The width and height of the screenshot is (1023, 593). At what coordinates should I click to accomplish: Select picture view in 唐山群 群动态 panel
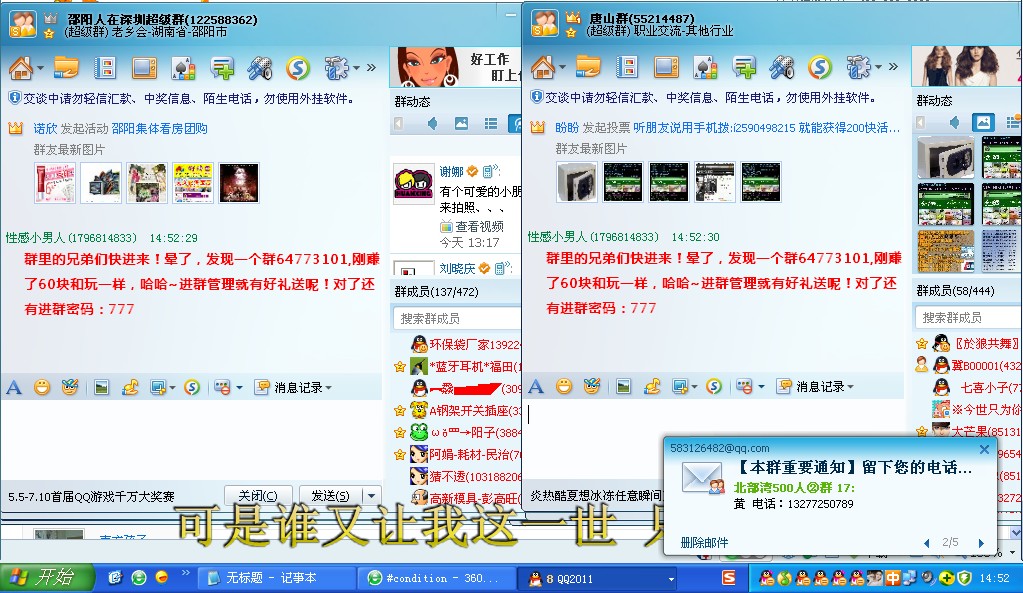[x=983, y=122]
